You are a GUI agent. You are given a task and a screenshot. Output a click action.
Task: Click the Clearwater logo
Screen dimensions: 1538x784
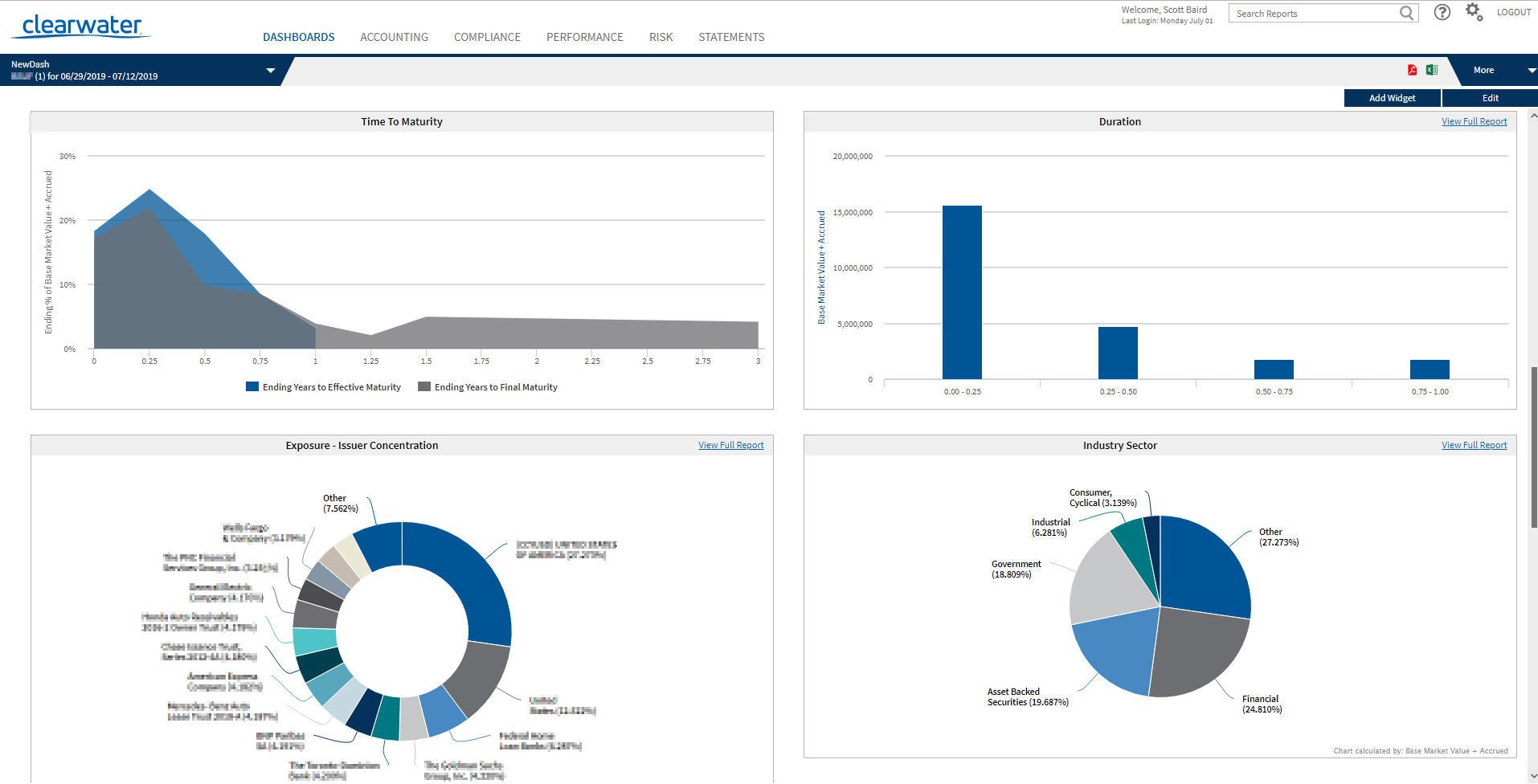pos(81,26)
